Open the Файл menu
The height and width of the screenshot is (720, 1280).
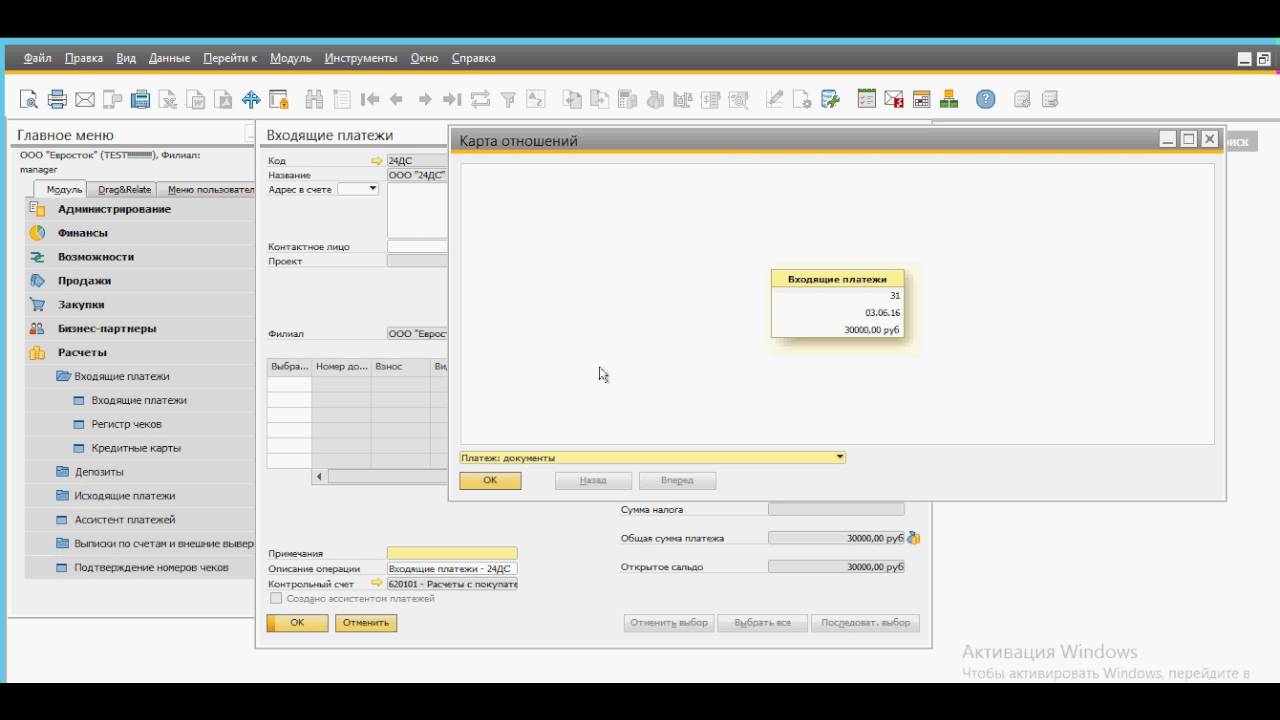point(38,58)
